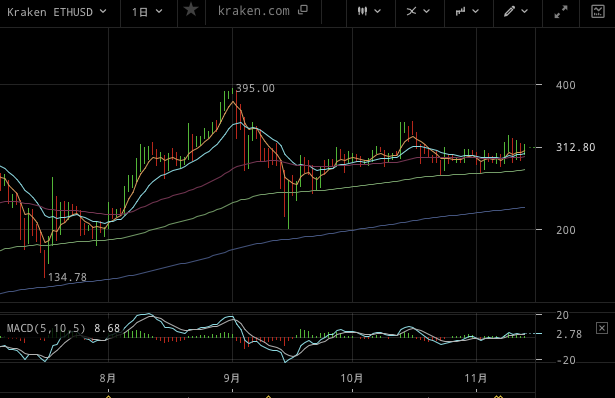Click the MACD value 2.78 label
Viewport: 615px width, 398px height.
tap(569, 334)
